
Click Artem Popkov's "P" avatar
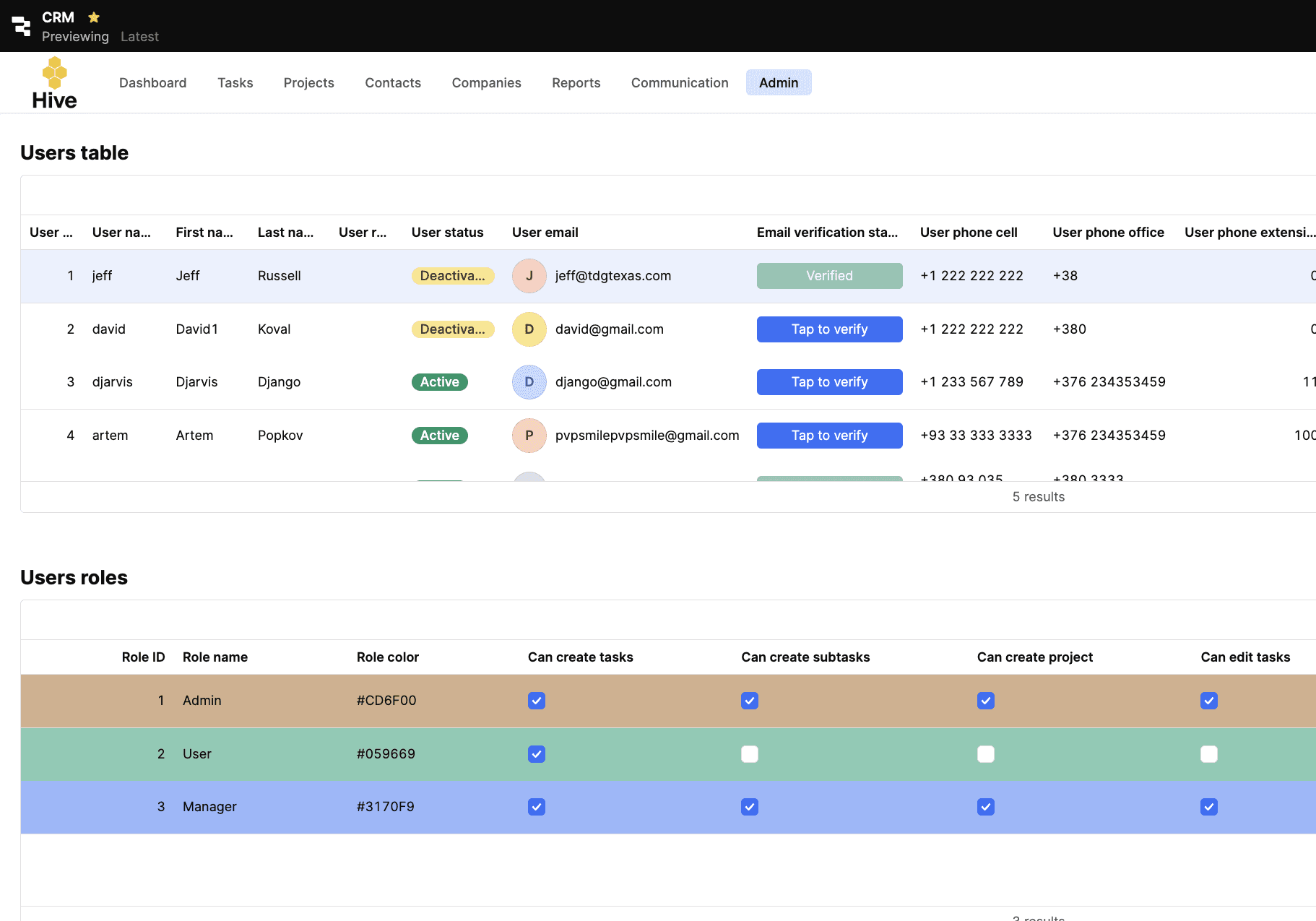tap(529, 435)
